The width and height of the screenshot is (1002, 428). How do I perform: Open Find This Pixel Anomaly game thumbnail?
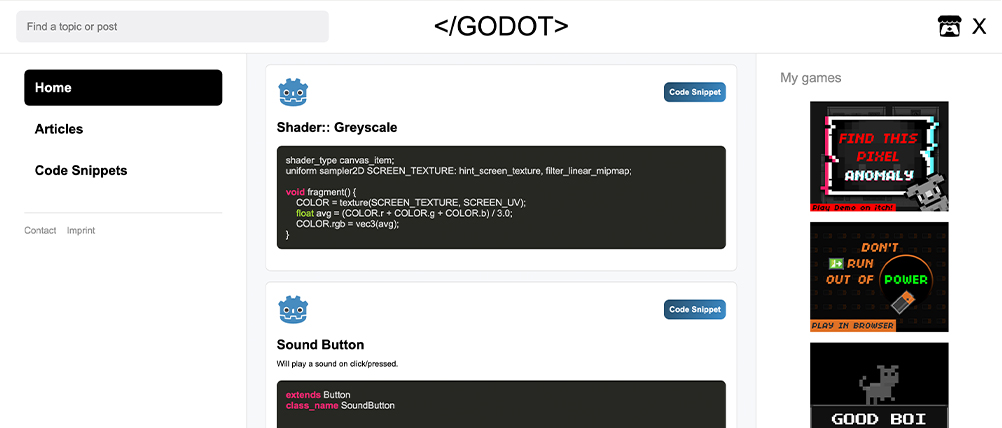point(879,156)
